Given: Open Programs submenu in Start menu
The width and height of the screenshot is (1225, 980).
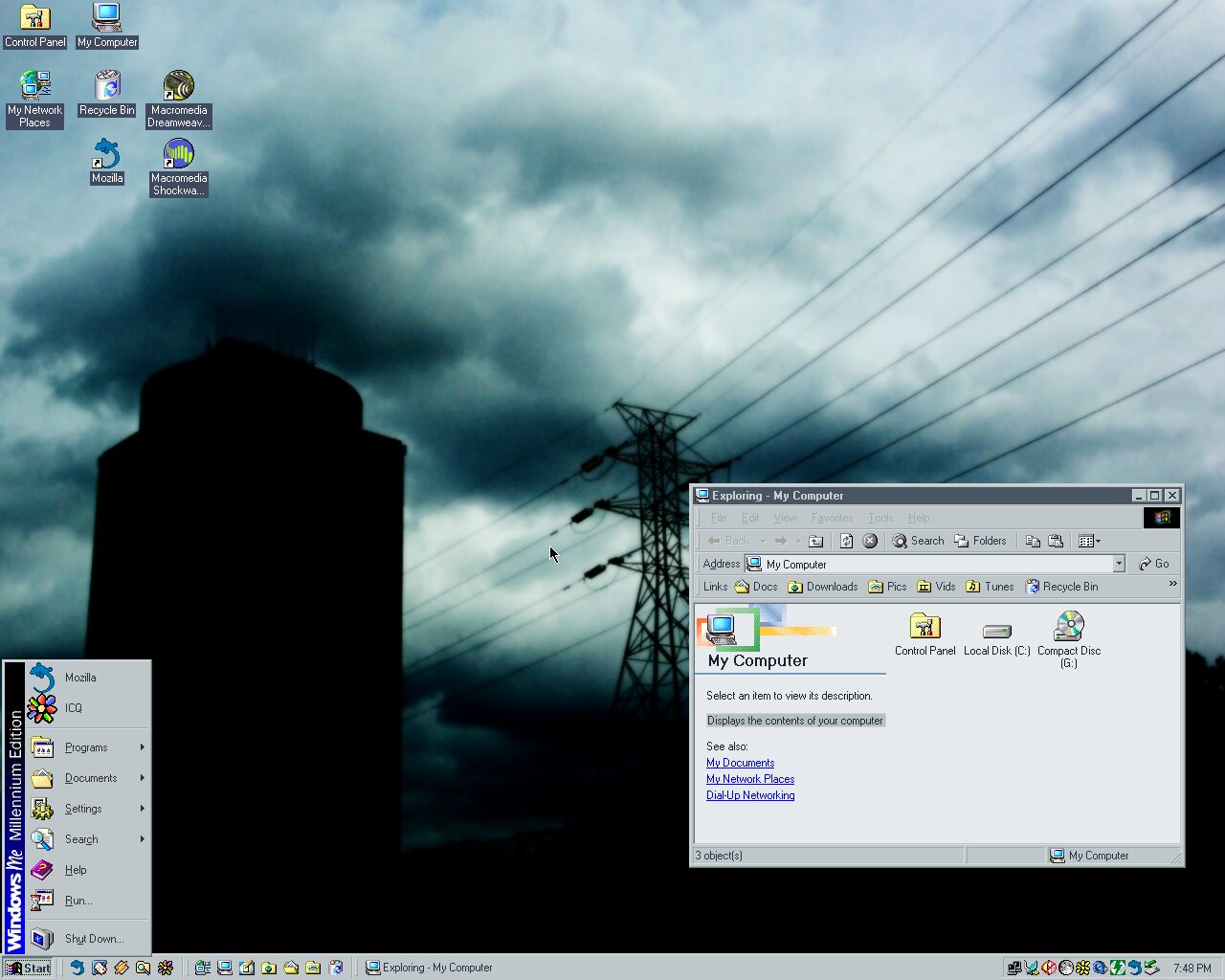Looking at the screenshot, I should 86,747.
